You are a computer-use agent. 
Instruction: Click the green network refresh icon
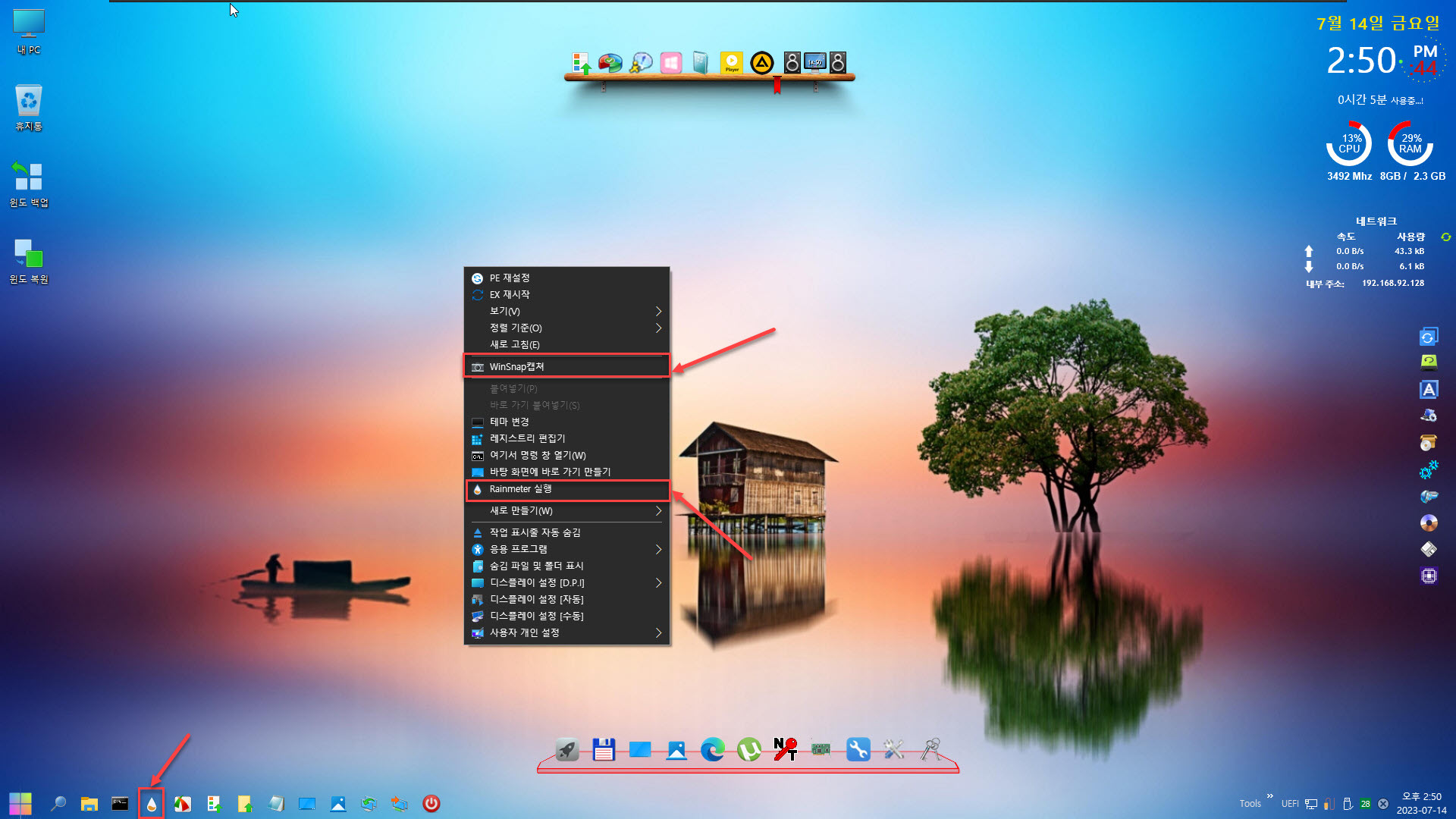tap(1446, 237)
